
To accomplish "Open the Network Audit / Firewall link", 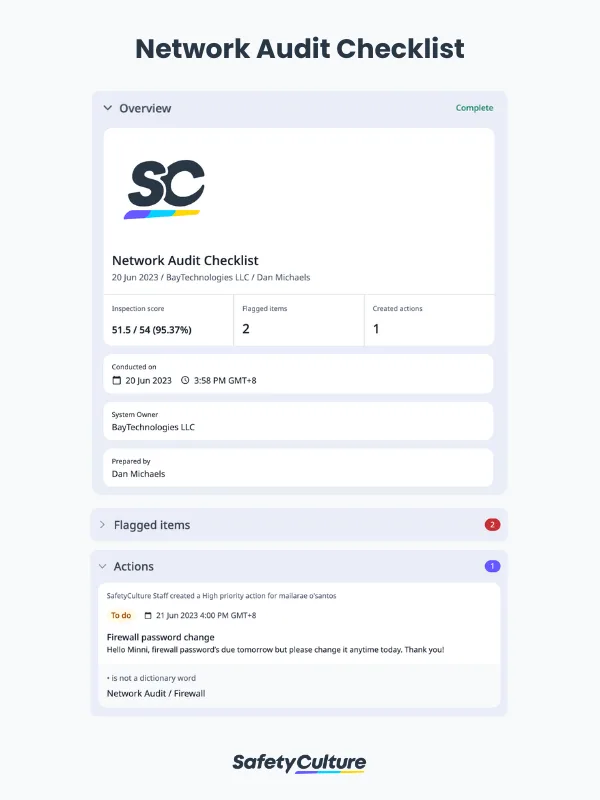I will click(x=155, y=693).
